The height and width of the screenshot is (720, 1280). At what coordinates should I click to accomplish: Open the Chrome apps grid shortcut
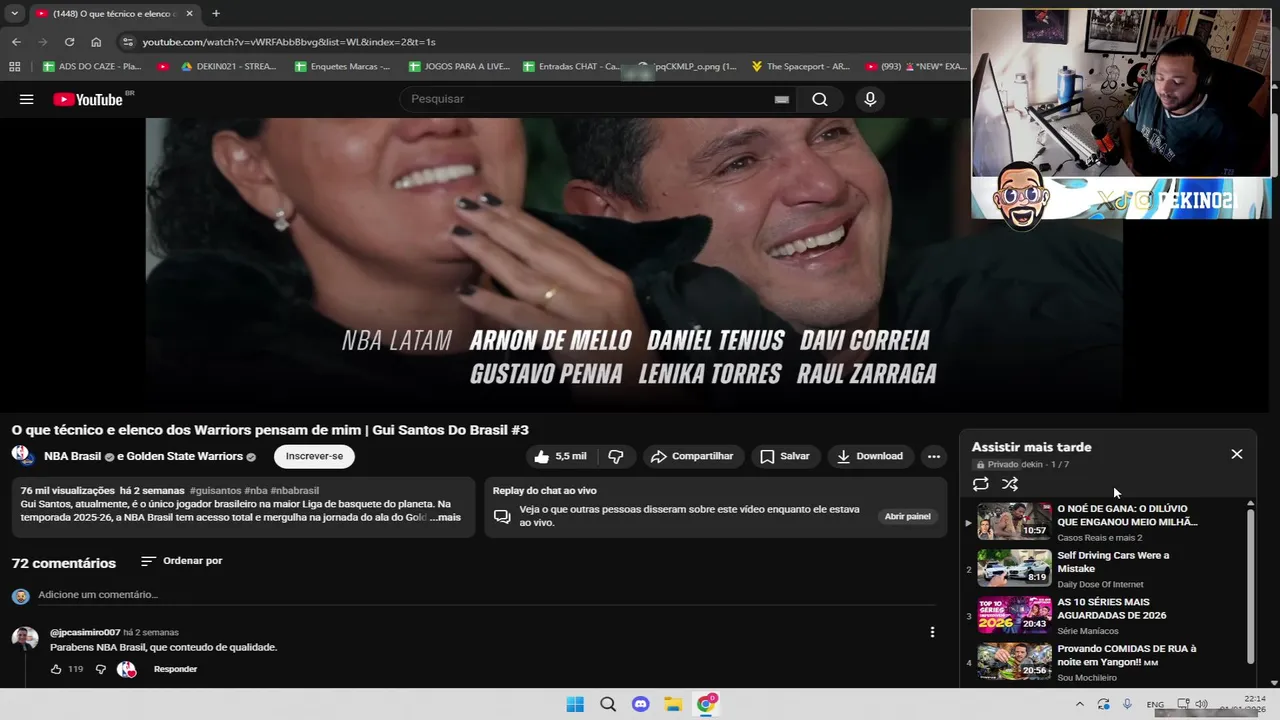coord(14,67)
